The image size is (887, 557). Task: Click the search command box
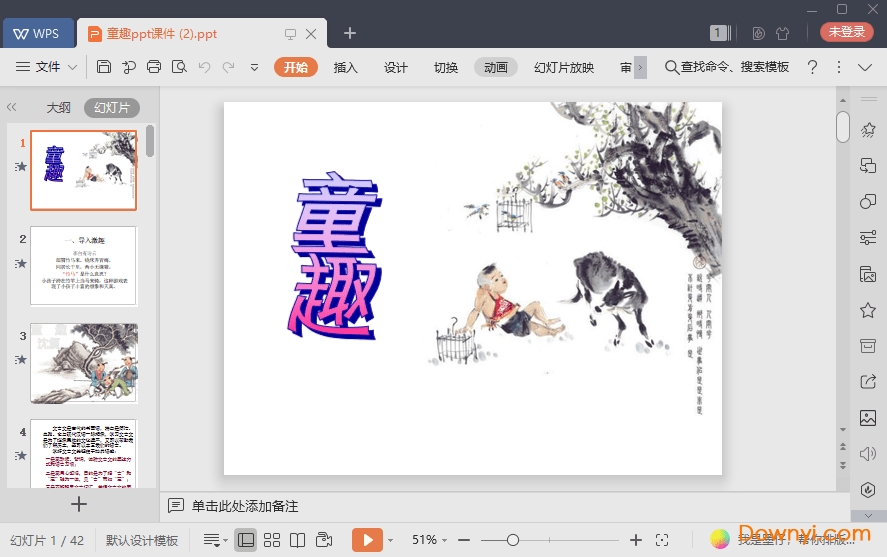727,67
